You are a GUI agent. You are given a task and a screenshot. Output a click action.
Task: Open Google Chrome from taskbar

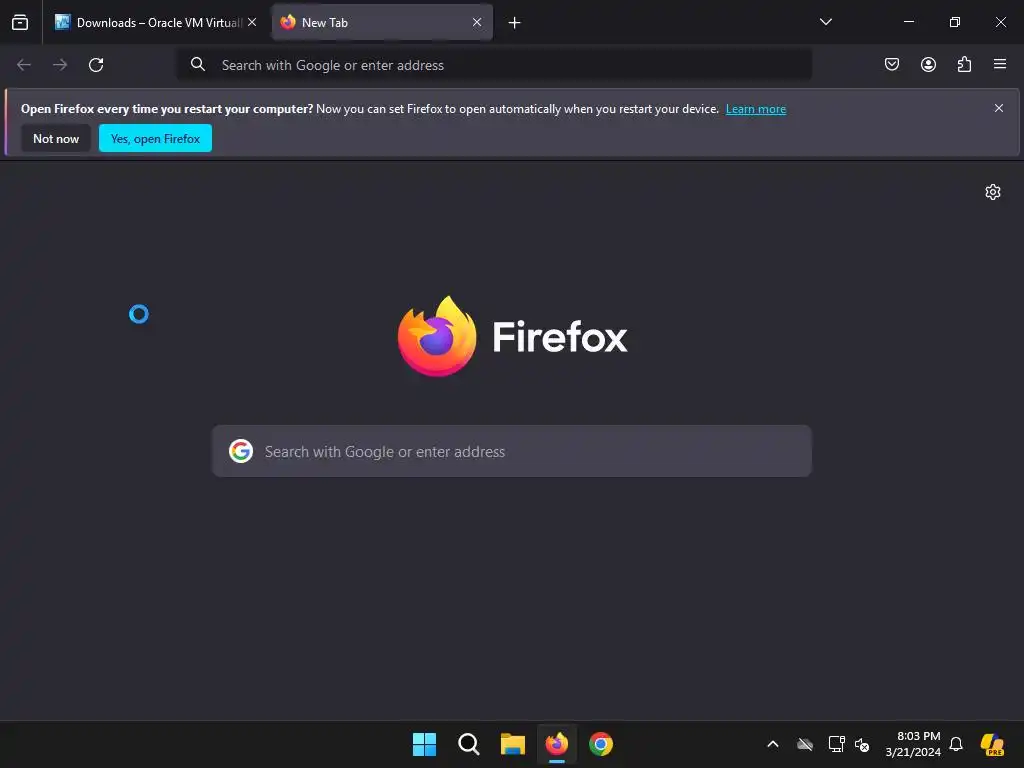click(601, 744)
